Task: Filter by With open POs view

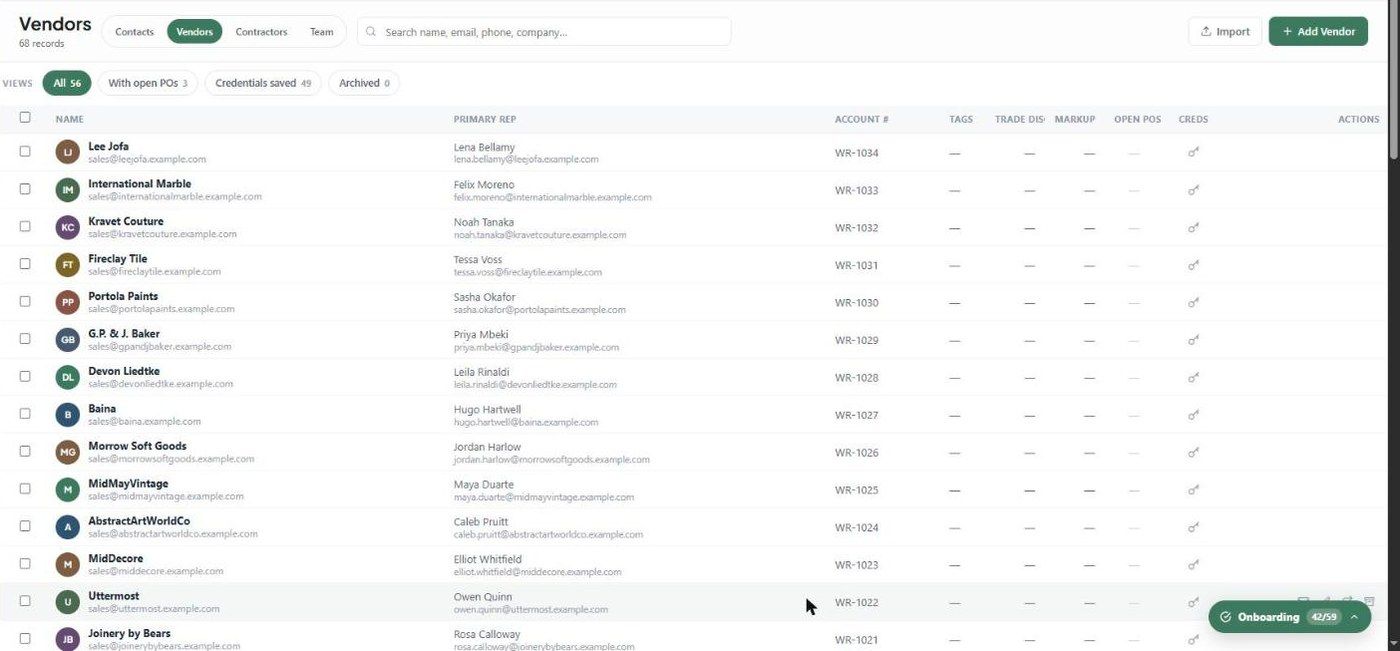Action: pos(147,83)
